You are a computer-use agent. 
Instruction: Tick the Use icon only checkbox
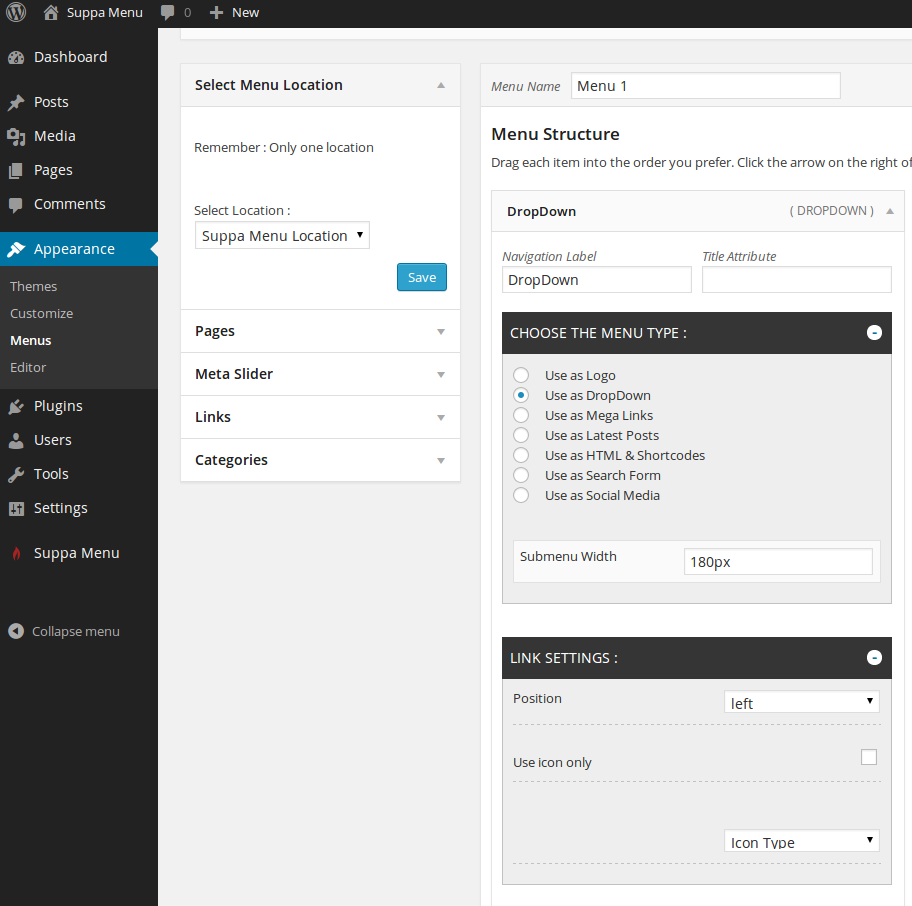868,757
